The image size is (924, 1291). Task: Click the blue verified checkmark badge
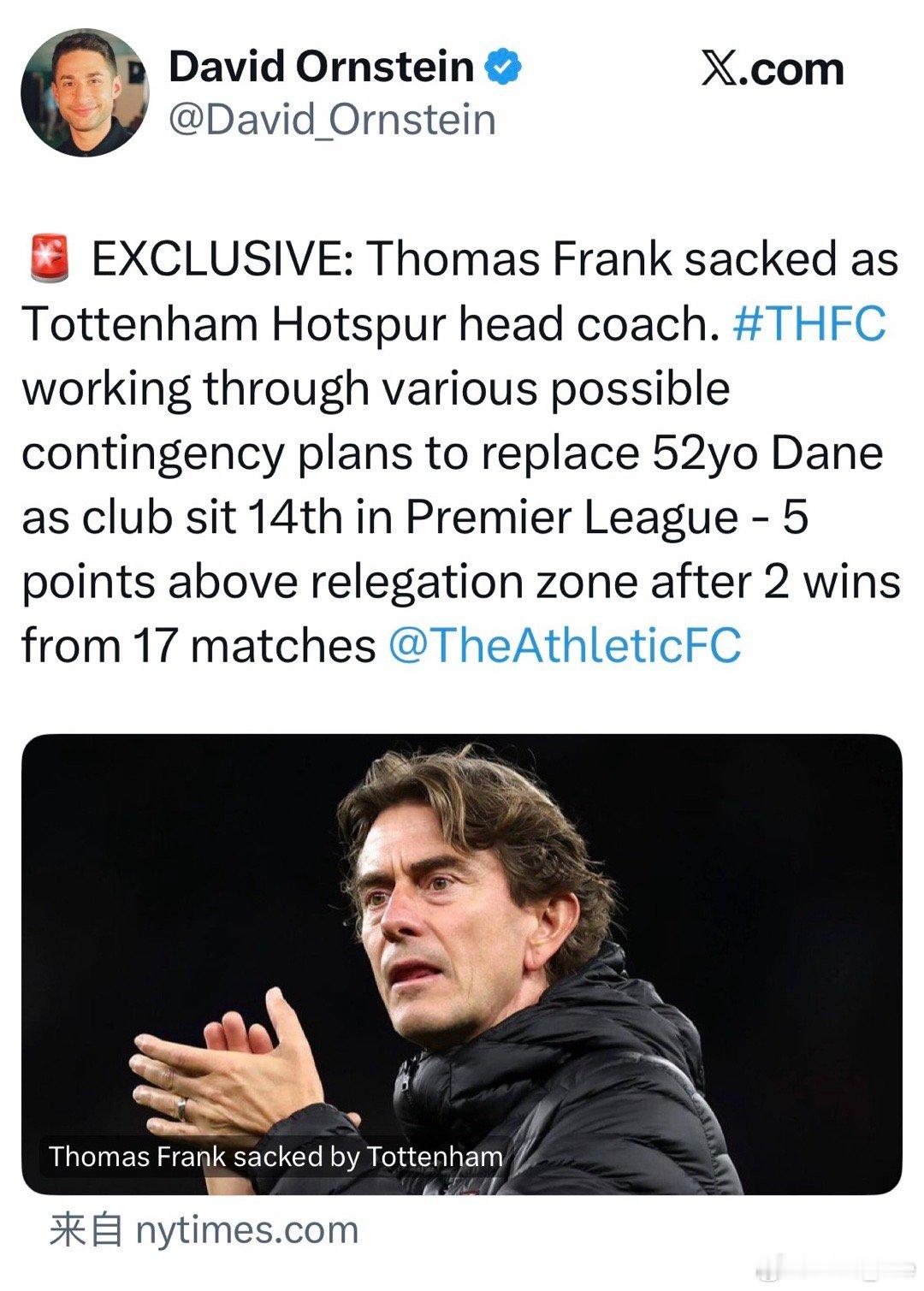click(x=505, y=68)
